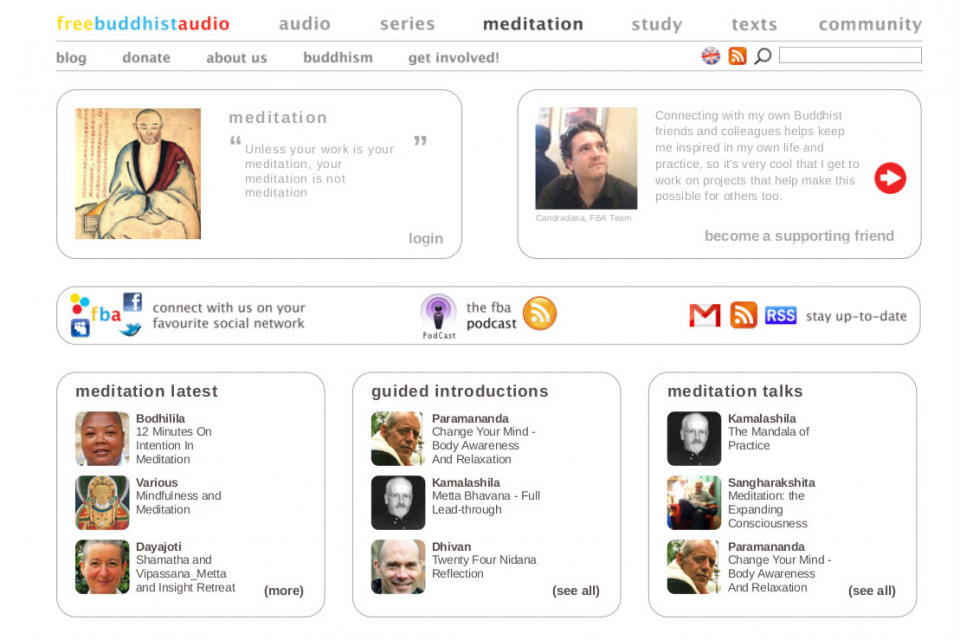Screen dimensions: 960x640
Task: Click the login link
Action: [x=426, y=238]
